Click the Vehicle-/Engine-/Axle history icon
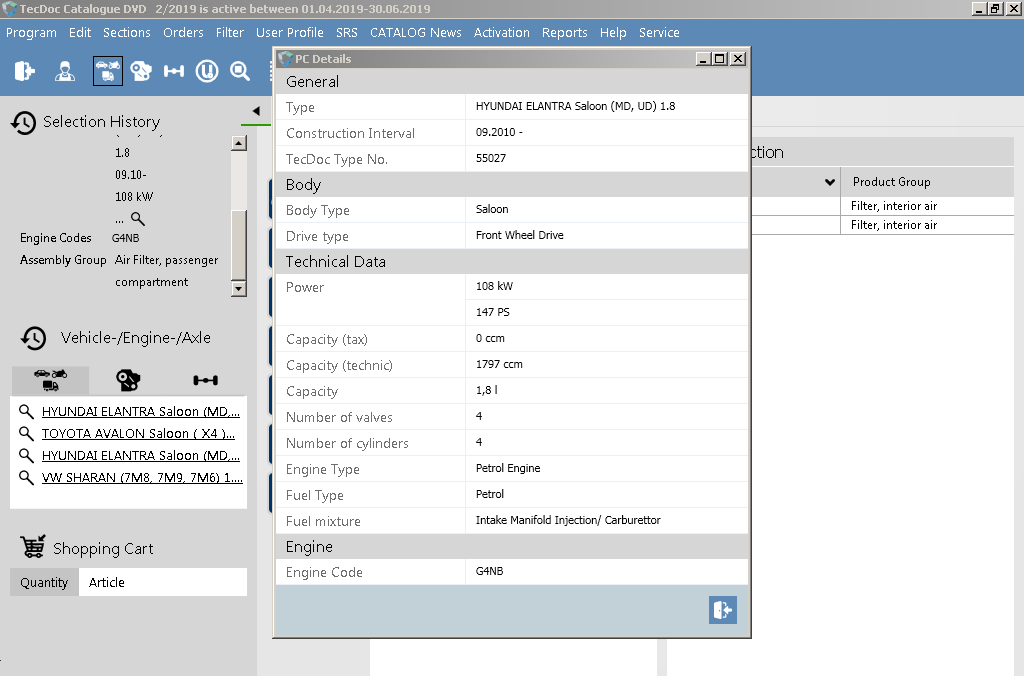1024x676 pixels. click(x=33, y=338)
